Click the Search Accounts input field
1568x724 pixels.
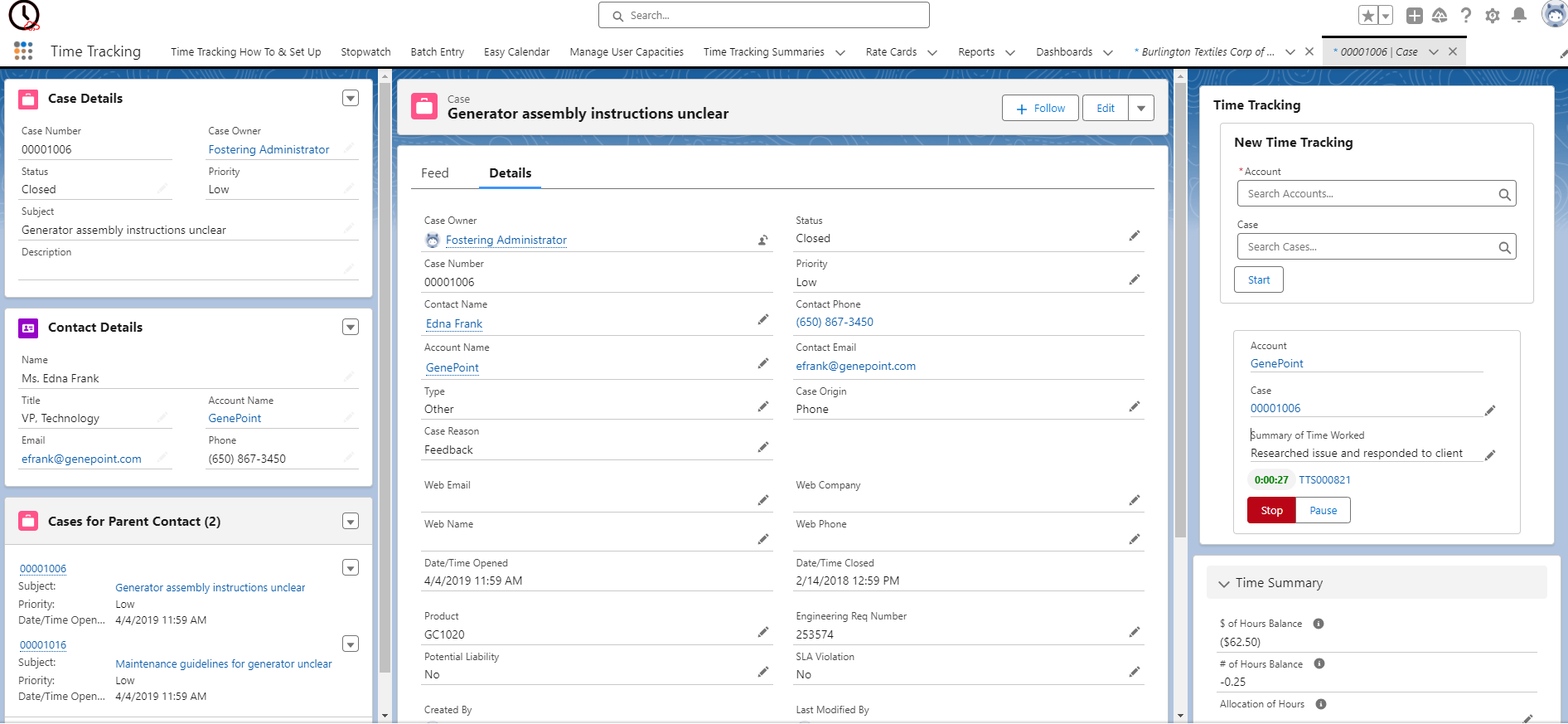pyautogui.click(x=1367, y=194)
